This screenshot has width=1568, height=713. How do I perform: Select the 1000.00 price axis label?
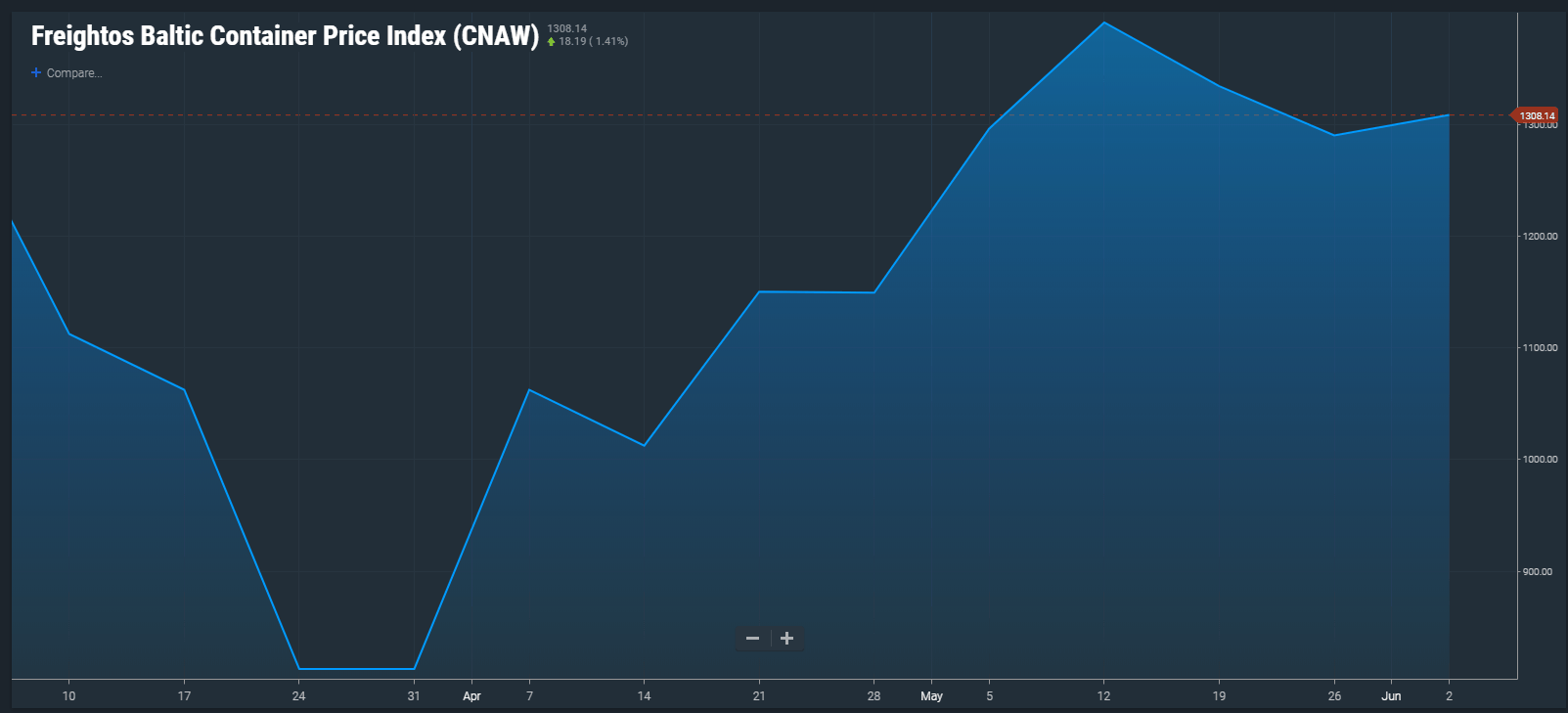pyautogui.click(x=1540, y=460)
